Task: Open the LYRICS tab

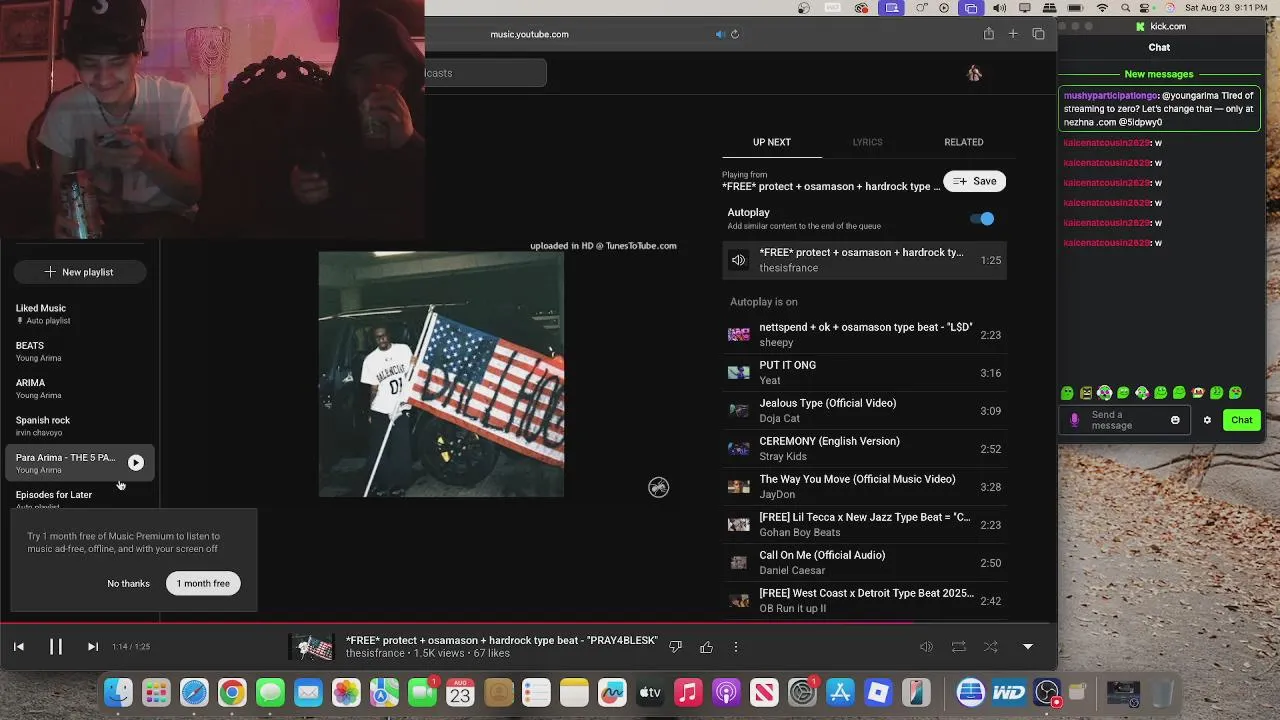Action: 868,142
